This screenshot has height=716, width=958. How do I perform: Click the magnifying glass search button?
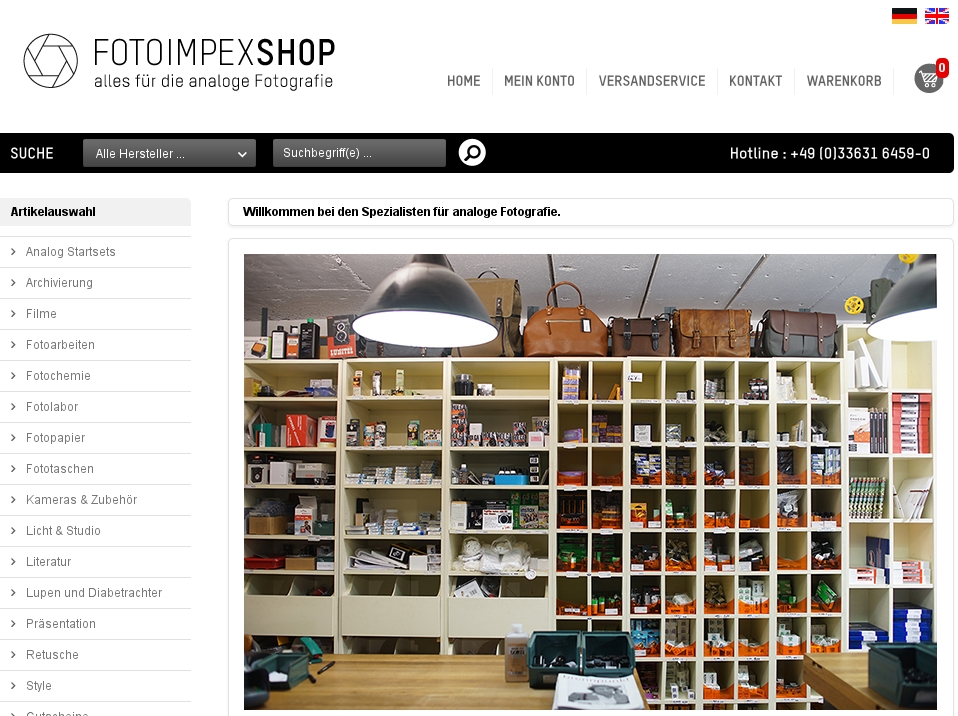[472, 153]
